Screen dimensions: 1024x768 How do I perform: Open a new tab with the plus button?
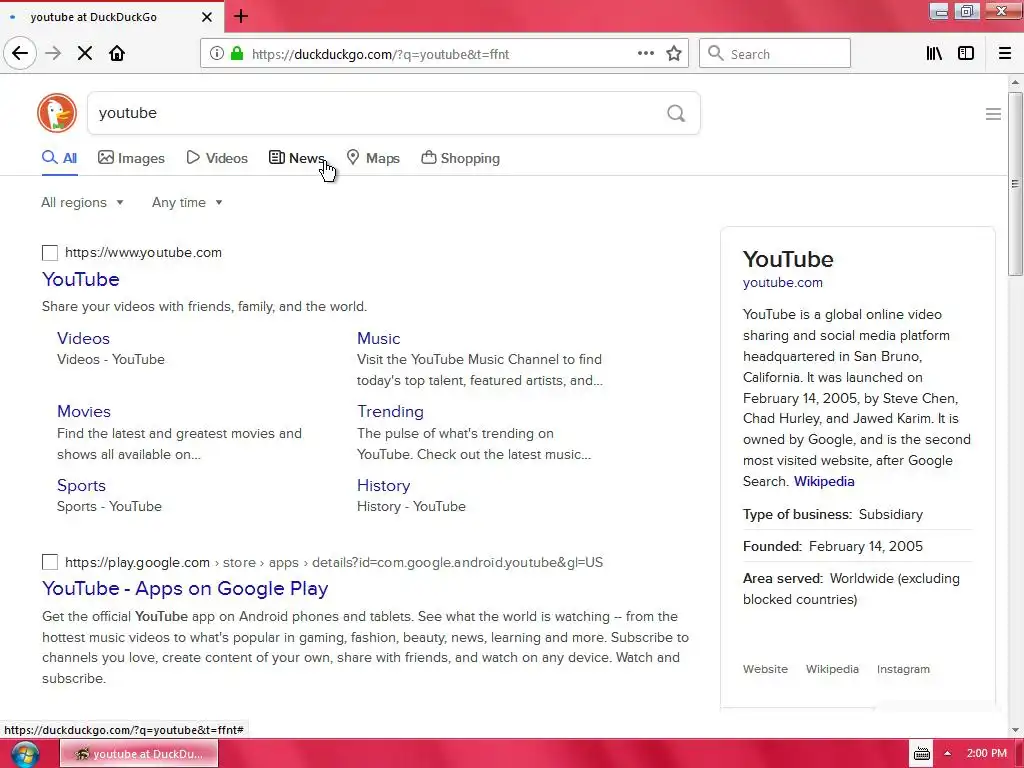[x=241, y=16]
